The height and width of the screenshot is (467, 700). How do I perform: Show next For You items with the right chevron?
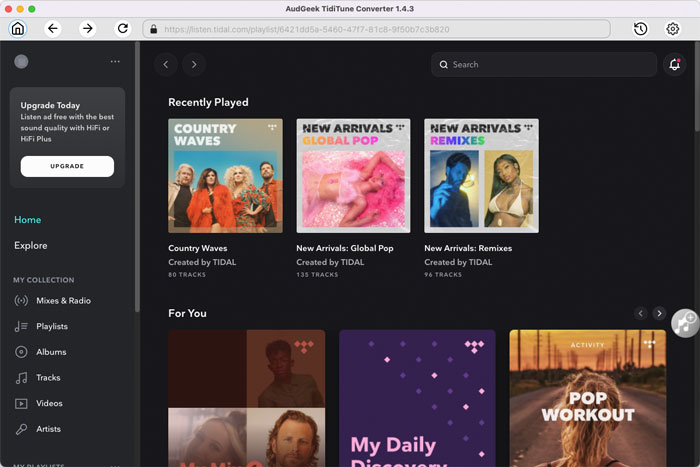pos(659,313)
